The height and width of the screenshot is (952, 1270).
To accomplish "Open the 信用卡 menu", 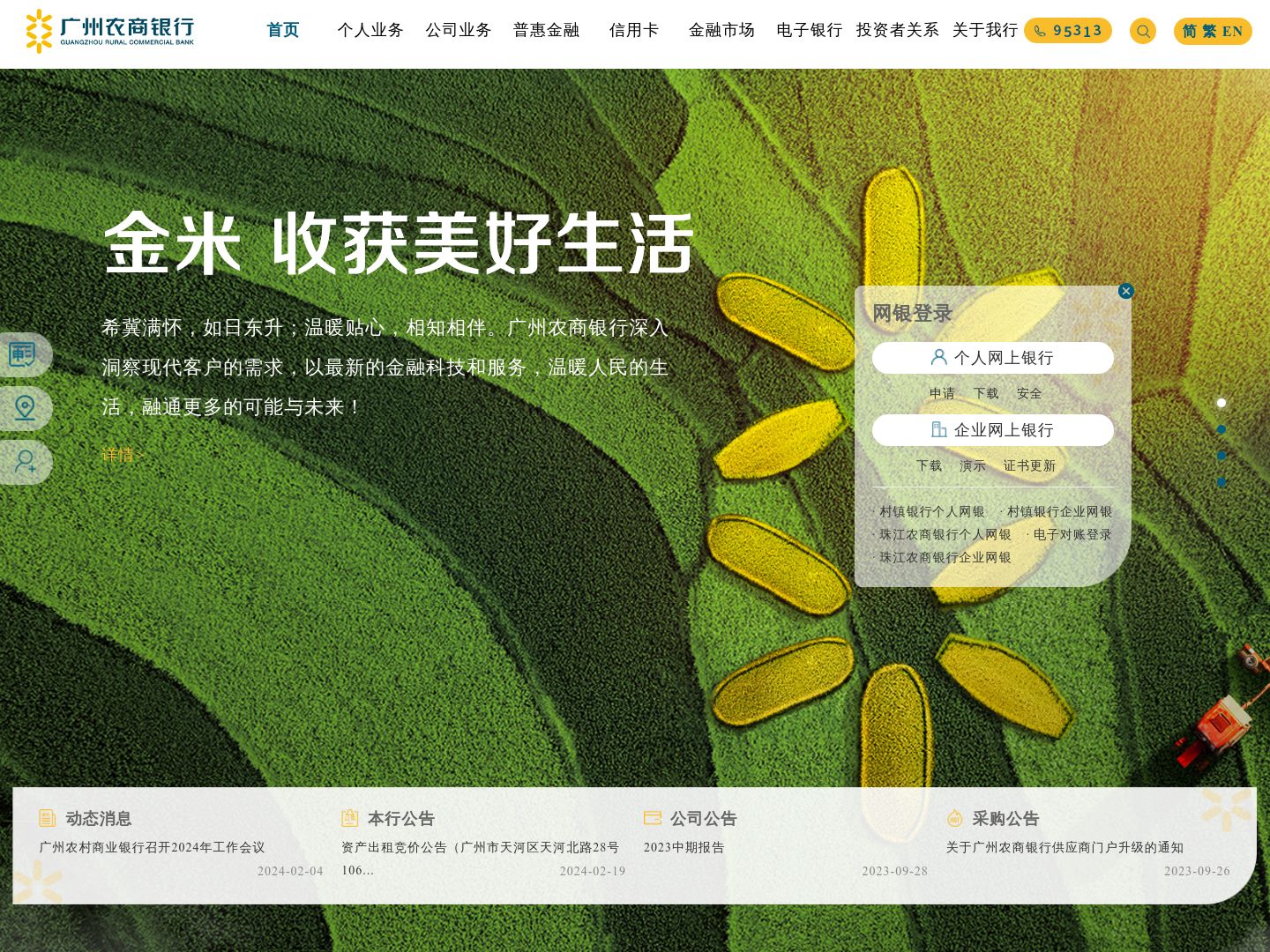I will tap(634, 30).
